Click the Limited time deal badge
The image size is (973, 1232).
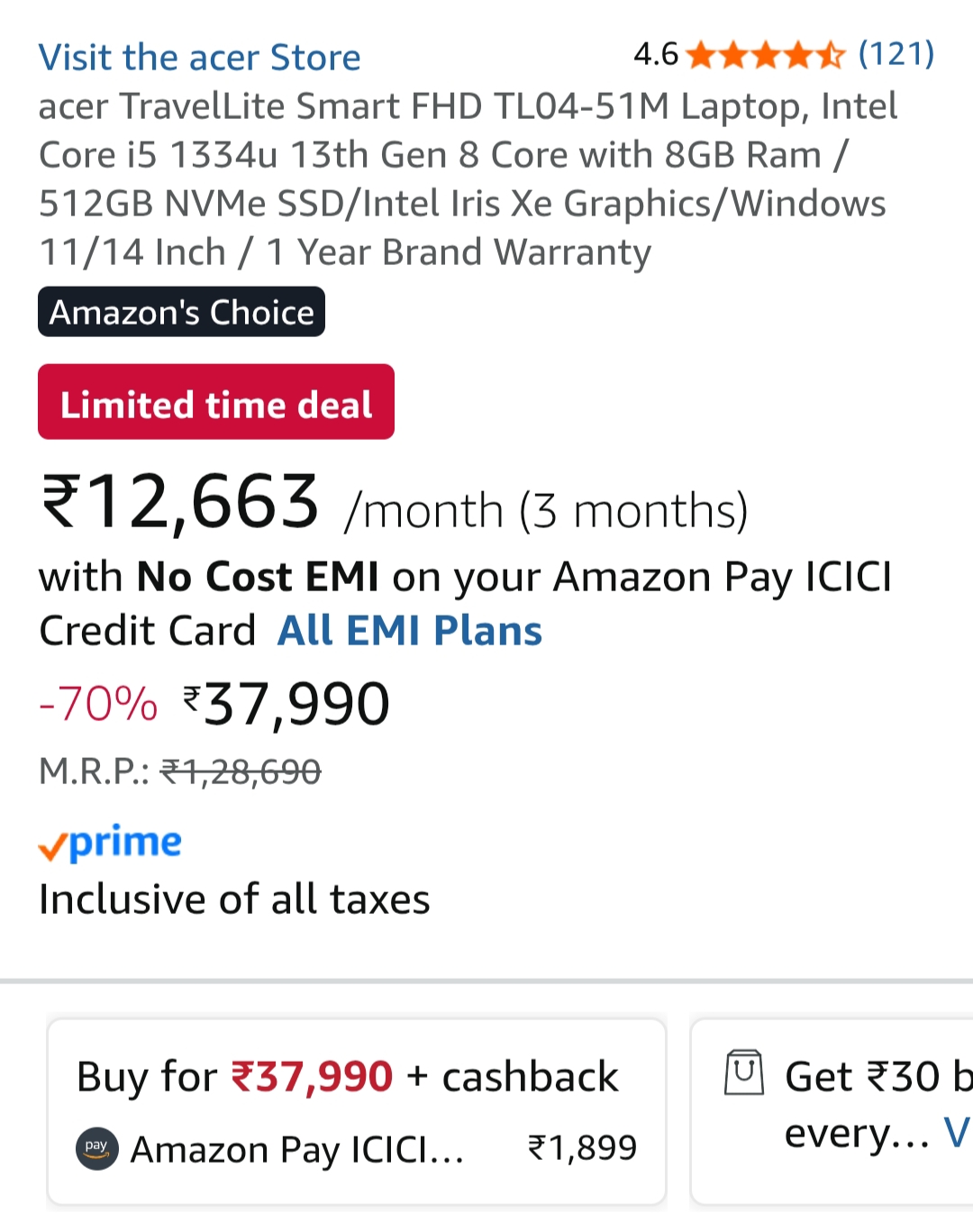[x=216, y=402]
